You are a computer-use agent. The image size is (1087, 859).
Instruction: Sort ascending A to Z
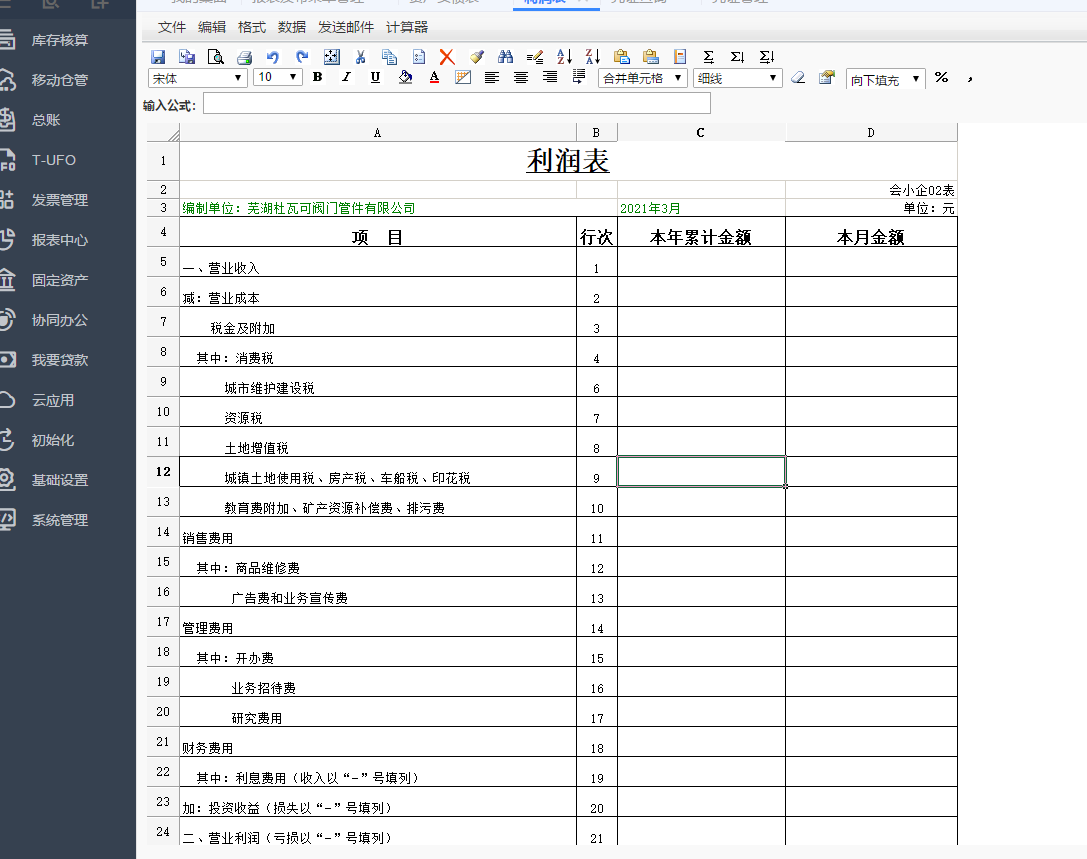[564, 57]
